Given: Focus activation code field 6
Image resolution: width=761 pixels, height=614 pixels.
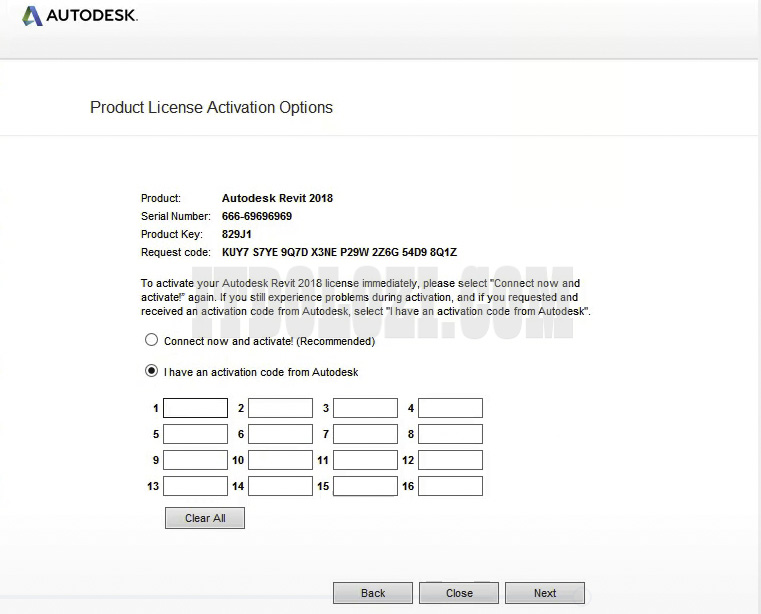Looking at the screenshot, I should (x=280, y=434).
